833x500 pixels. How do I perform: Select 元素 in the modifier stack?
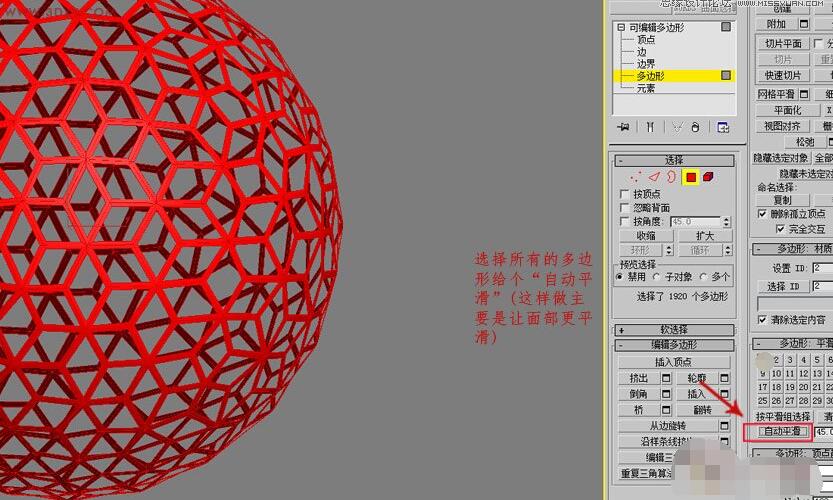pyautogui.click(x=646, y=88)
